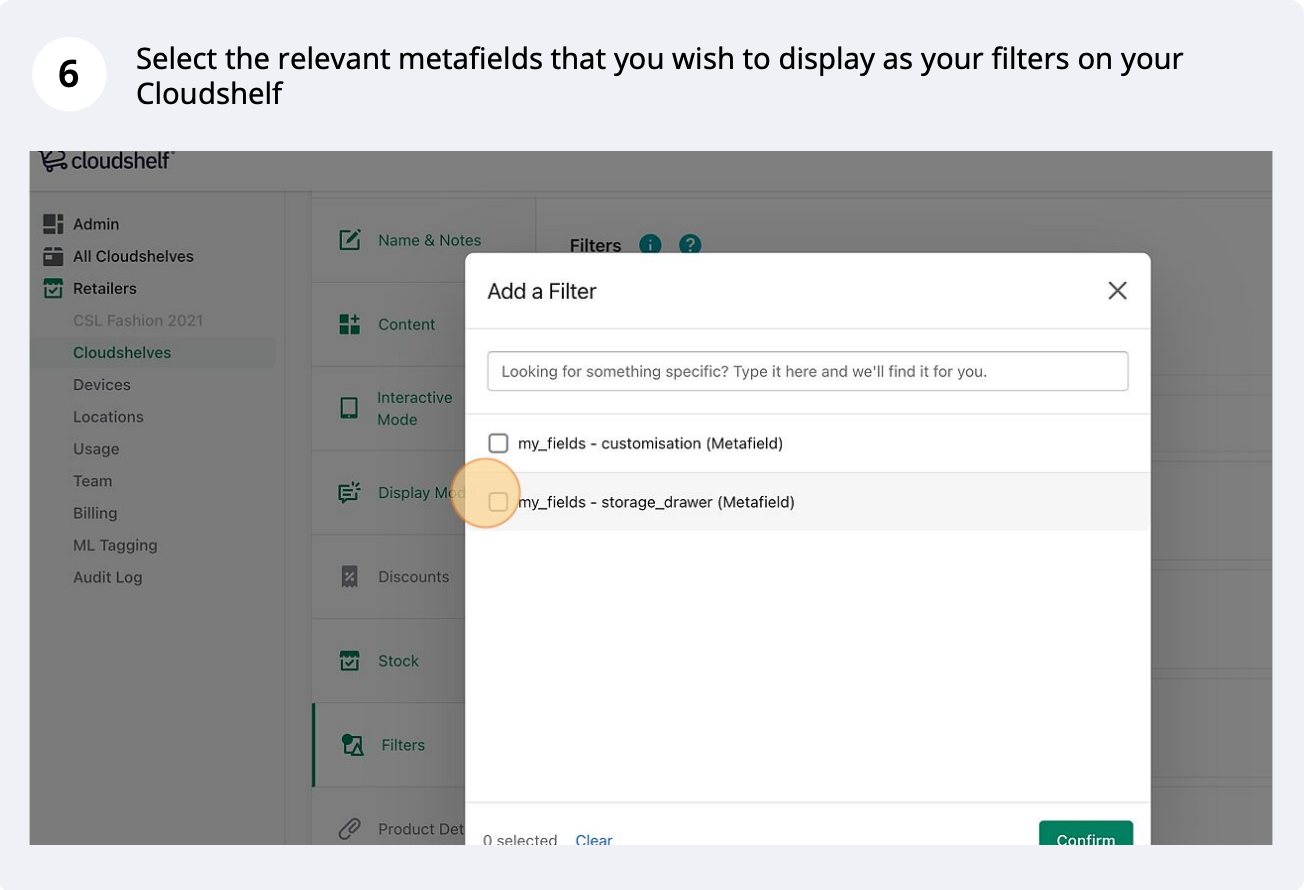Go to Cloudshelves section
The width and height of the screenshot is (1304, 890).
point(122,352)
